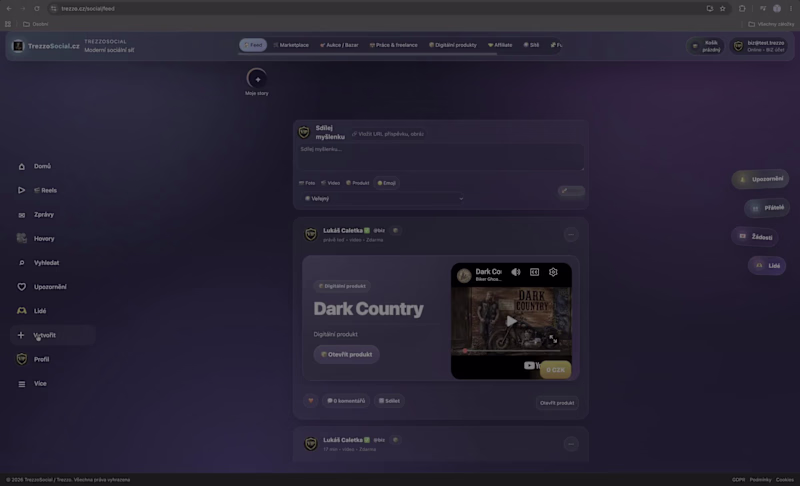Viewport: 800px width, 486px height.
Task: Attach a Produkt to the post
Action: click(358, 183)
